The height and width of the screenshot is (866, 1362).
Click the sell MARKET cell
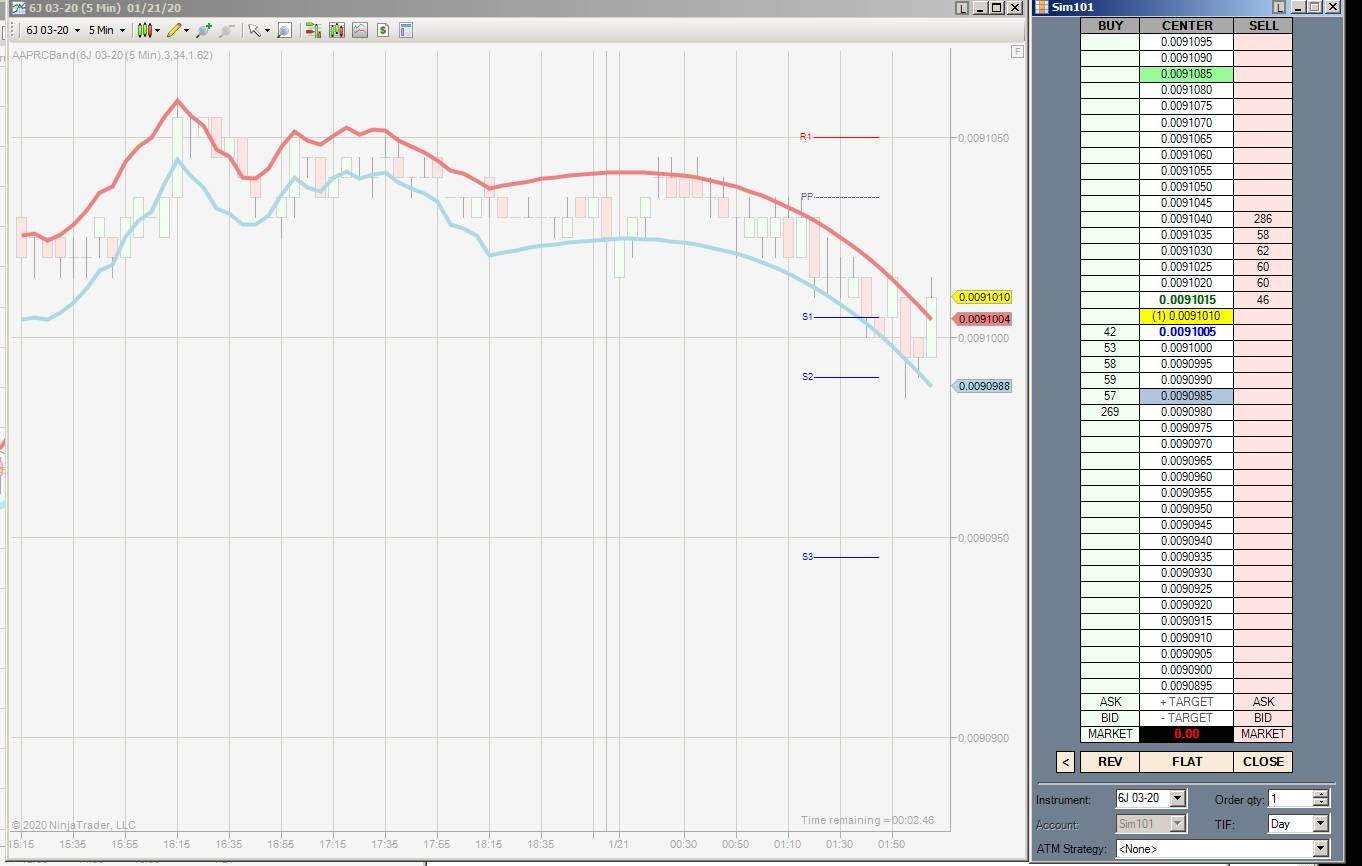[1263, 734]
